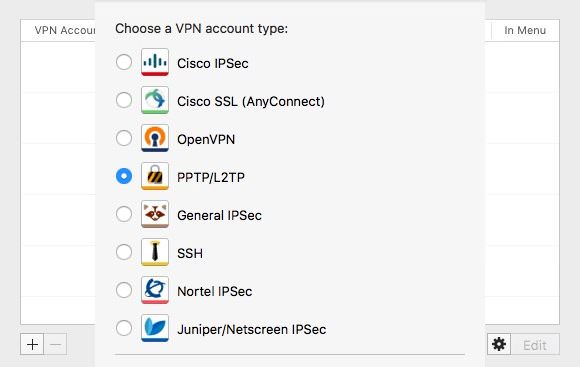Select the Cisco IPSec radio button

124,62
